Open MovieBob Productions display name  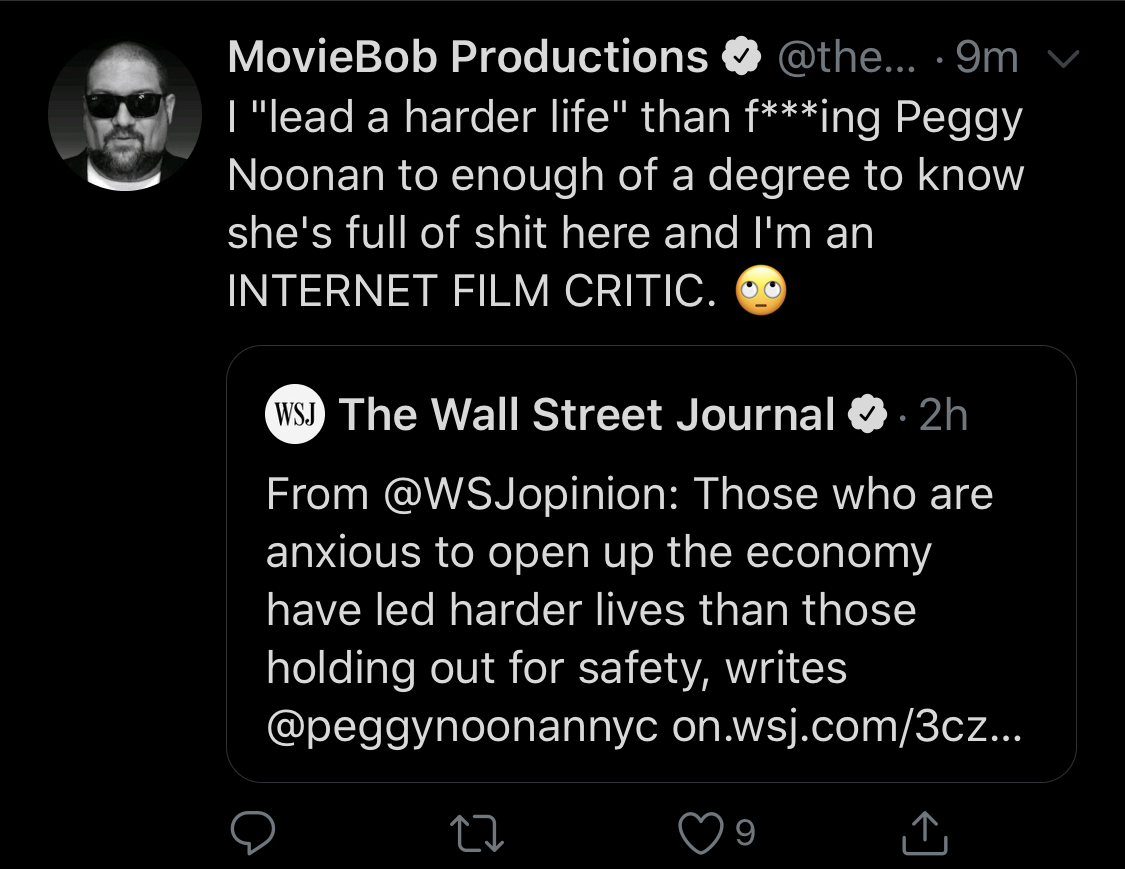[x=468, y=57]
